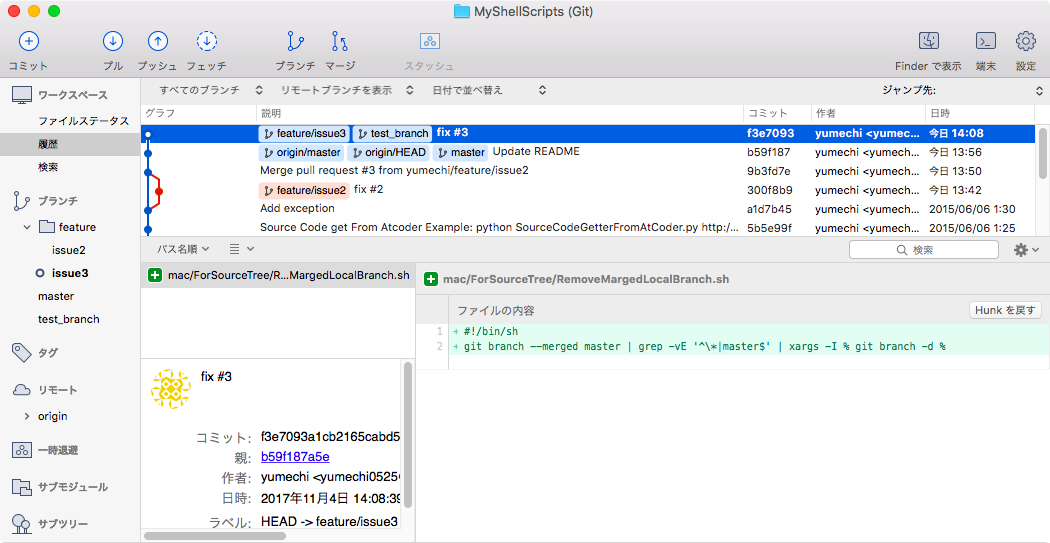Click the Subtrees (サブツリー) sidebar icon

[x=22, y=524]
